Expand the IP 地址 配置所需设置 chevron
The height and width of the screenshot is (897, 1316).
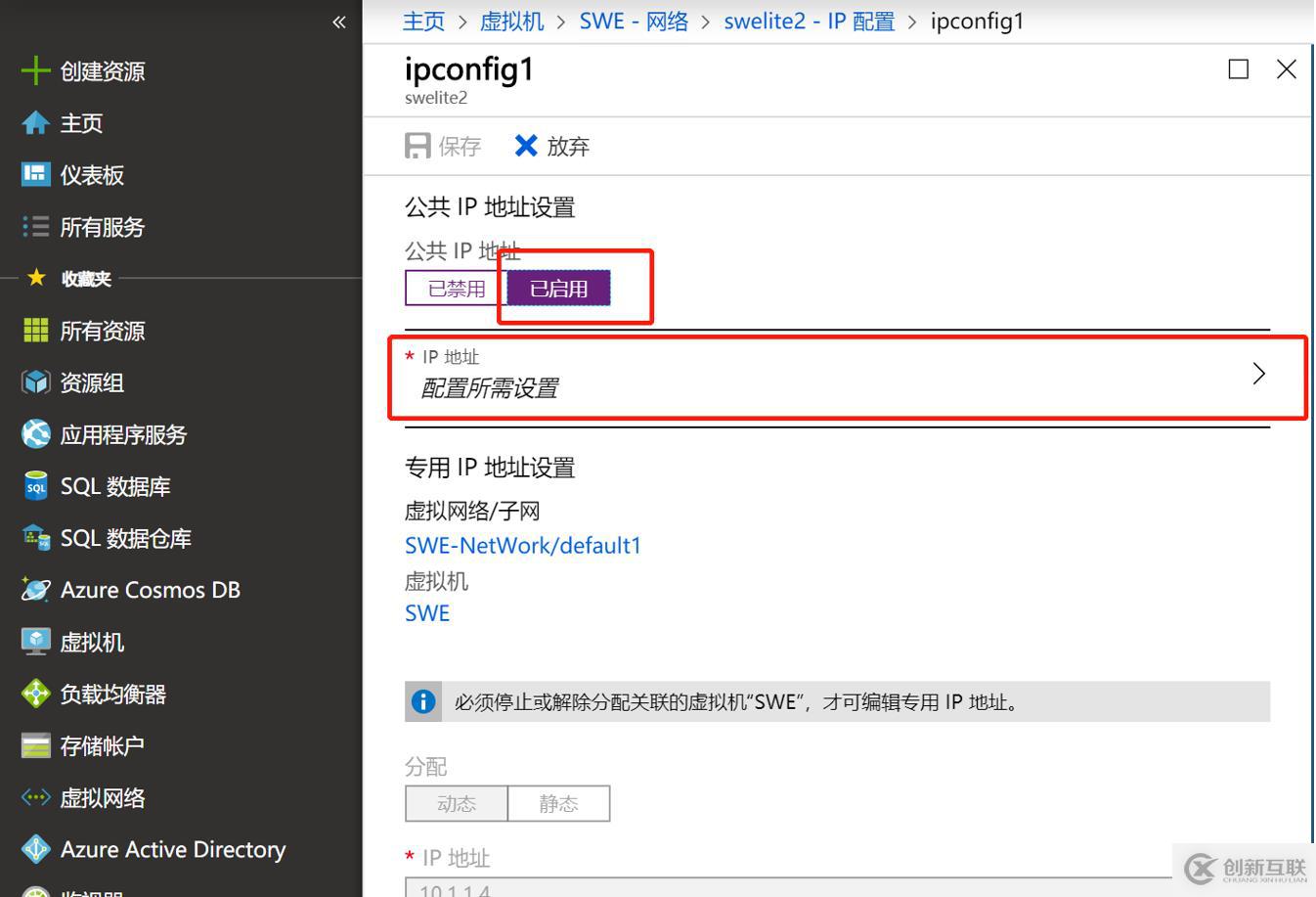(x=1259, y=374)
